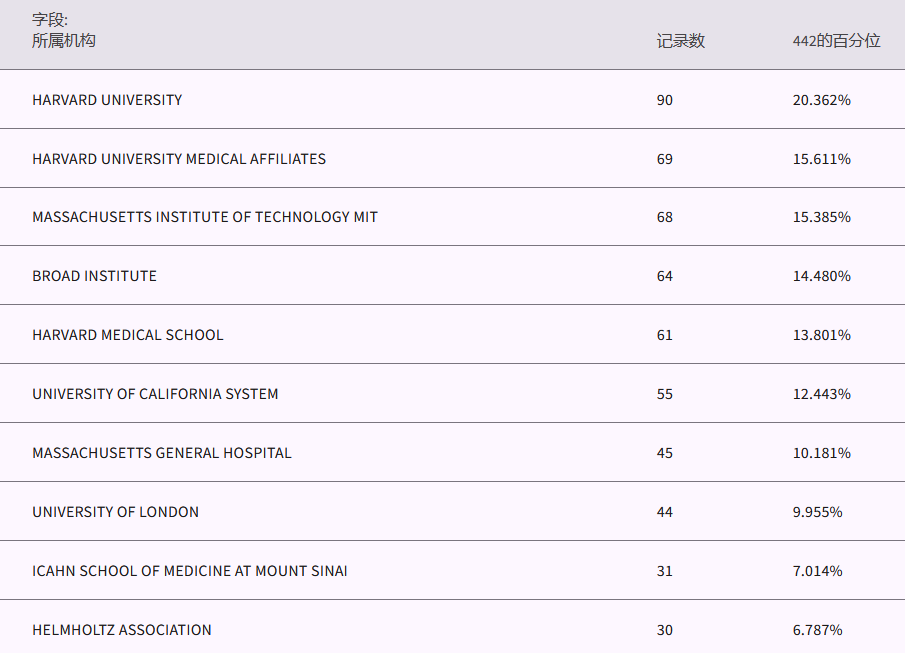
Task: Click the 442的百分位 column header
Action: [x=836, y=41]
